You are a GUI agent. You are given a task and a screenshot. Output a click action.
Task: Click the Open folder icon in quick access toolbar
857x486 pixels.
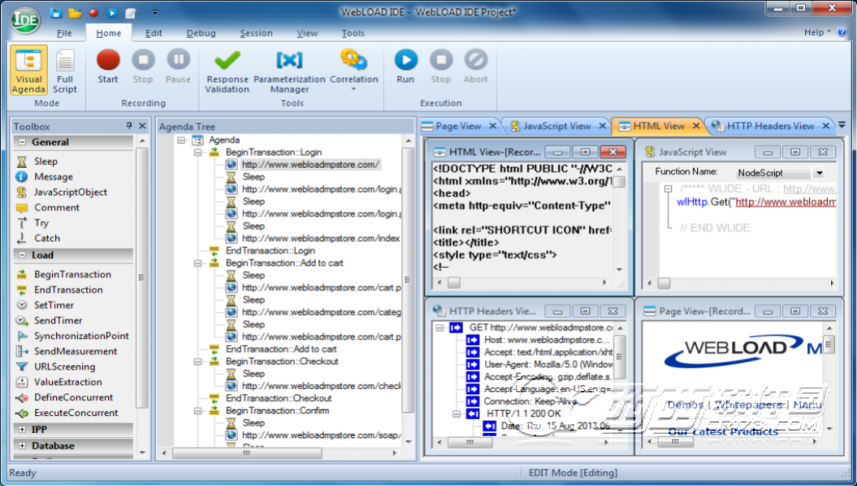[x=75, y=13]
